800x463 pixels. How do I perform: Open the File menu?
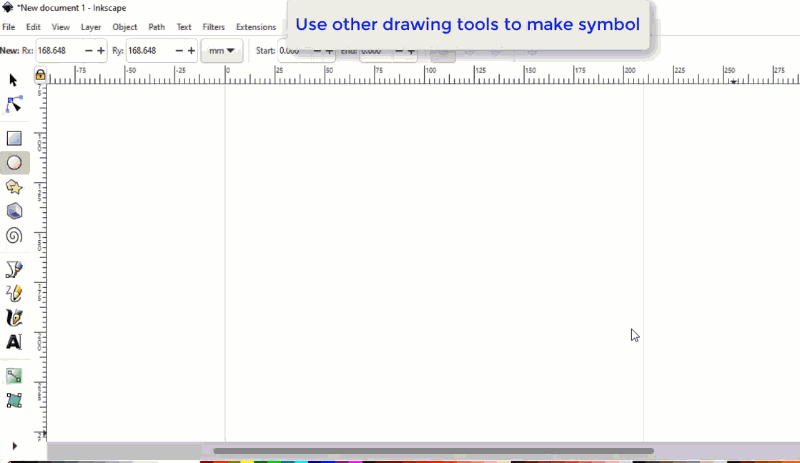pyautogui.click(x=9, y=27)
